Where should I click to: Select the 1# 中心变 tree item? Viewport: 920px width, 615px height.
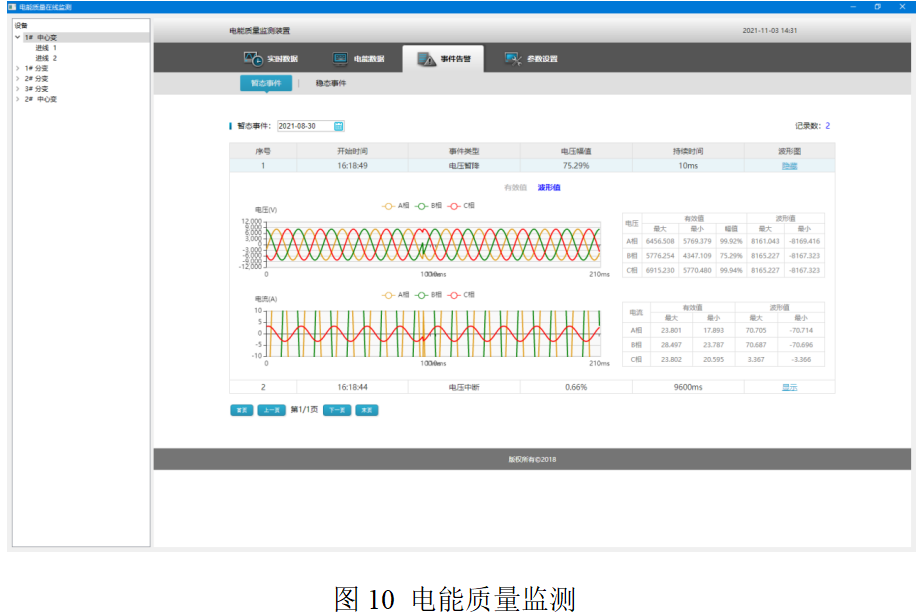pyautogui.click(x=40, y=37)
